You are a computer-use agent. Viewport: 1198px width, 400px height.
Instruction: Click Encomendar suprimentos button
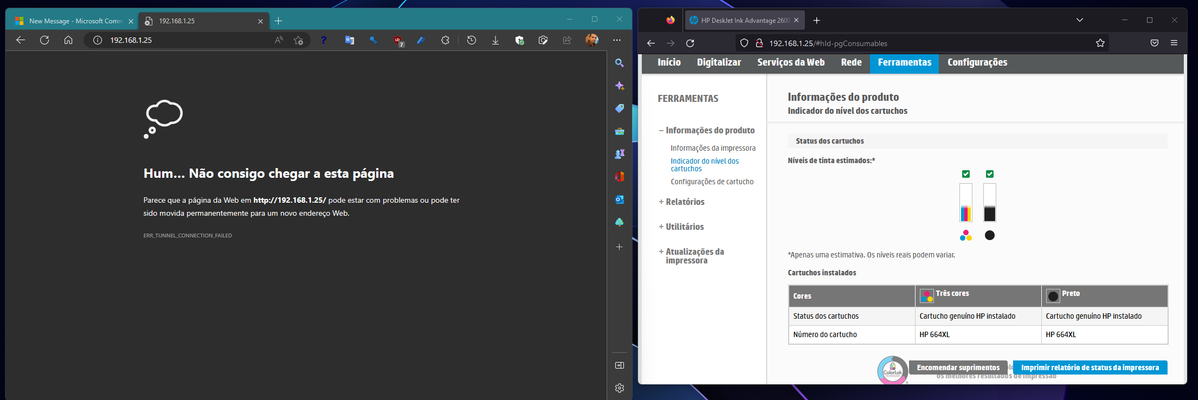coord(958,368)
